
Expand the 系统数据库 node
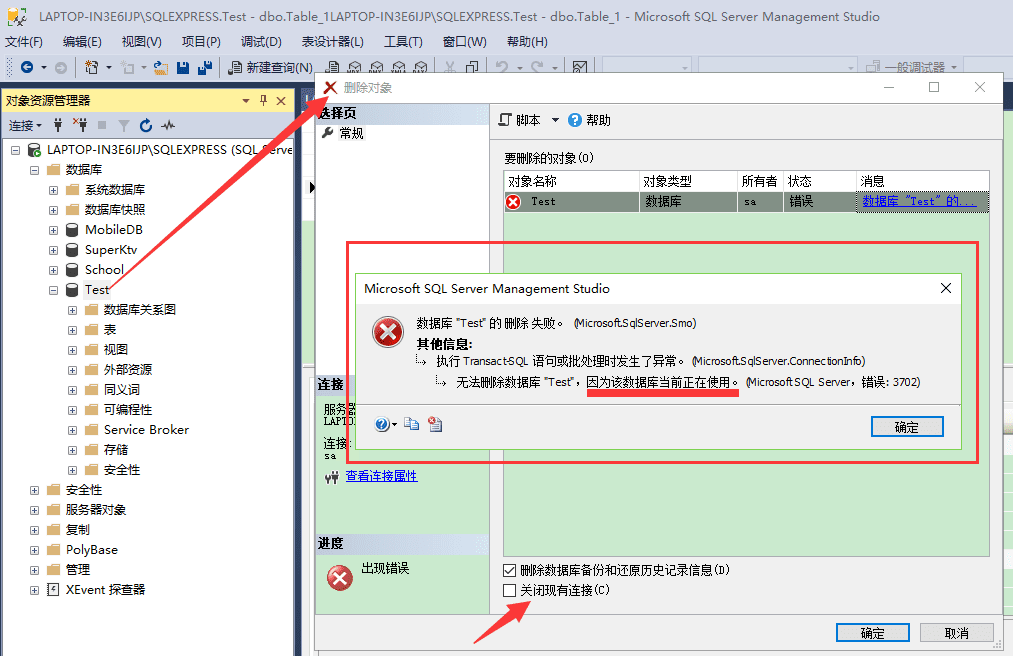coord(54,190)
